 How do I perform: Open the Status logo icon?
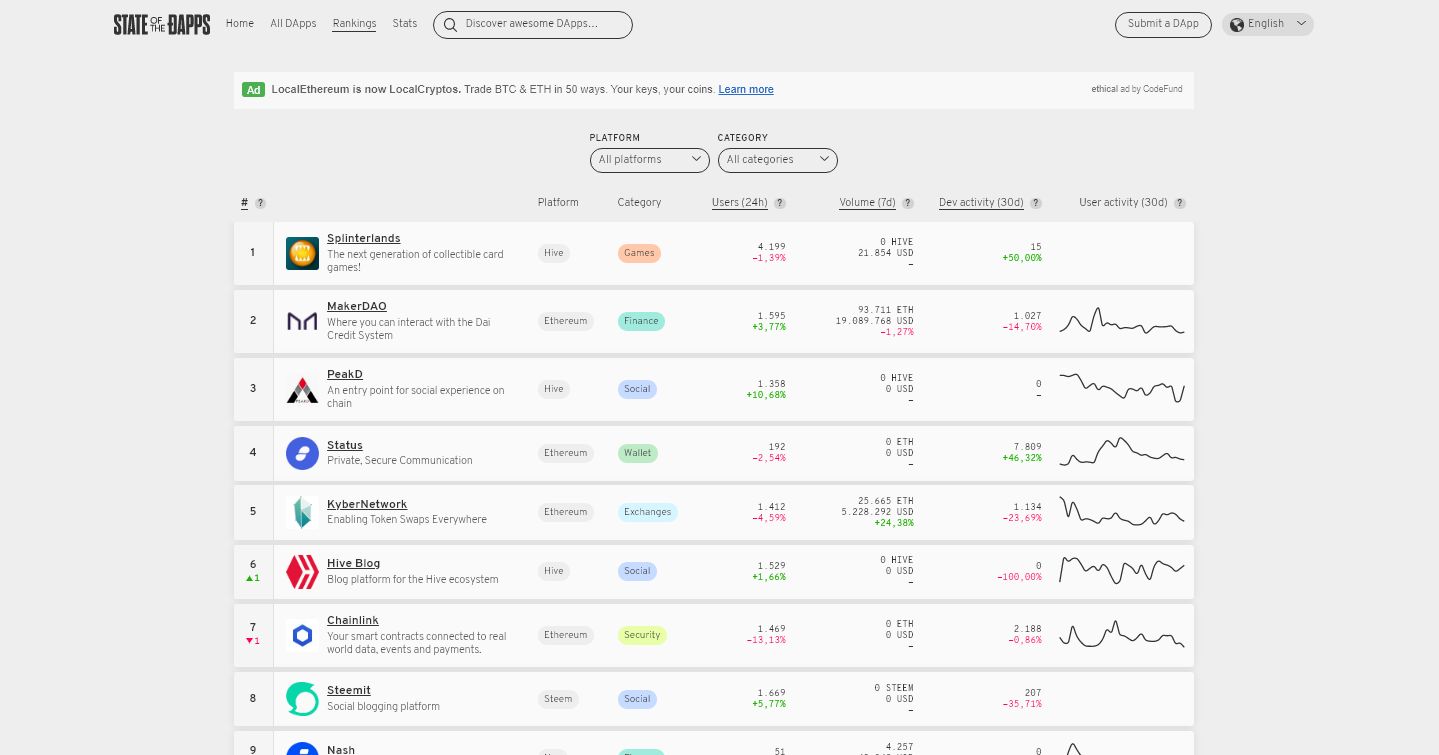pos(302,453)
